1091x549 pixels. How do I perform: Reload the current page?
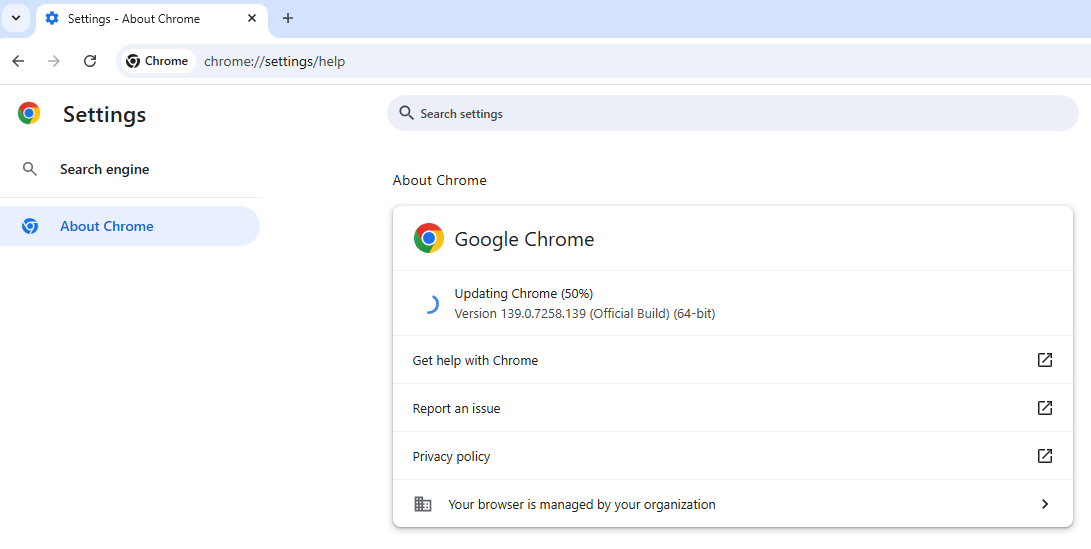tap(90, 61)
